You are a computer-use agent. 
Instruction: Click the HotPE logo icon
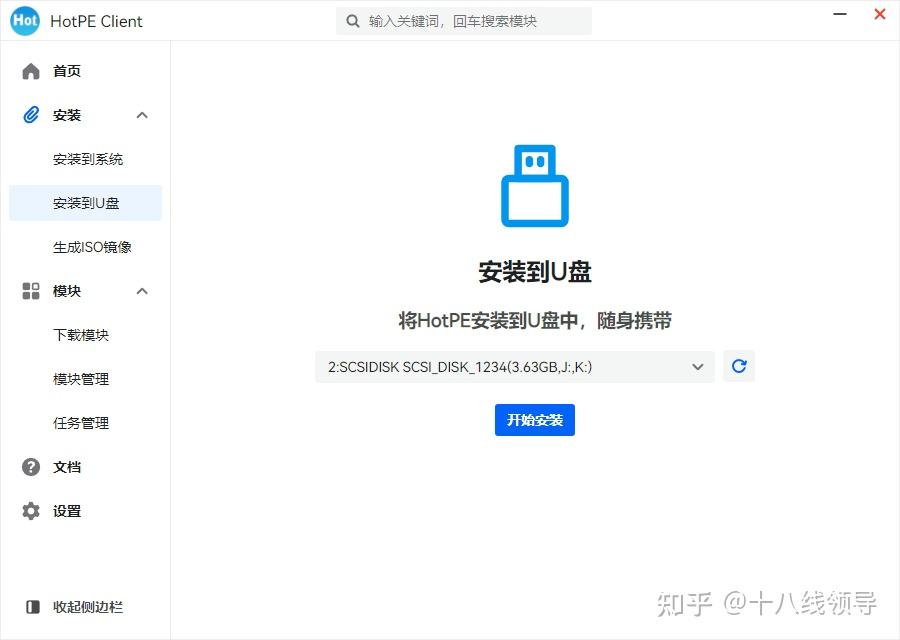pos(25,21)
